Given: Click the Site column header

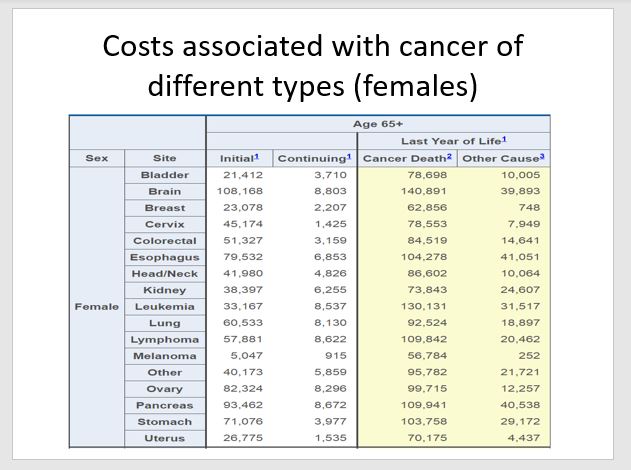Looking at the screenshot, I should pos(164,158).
